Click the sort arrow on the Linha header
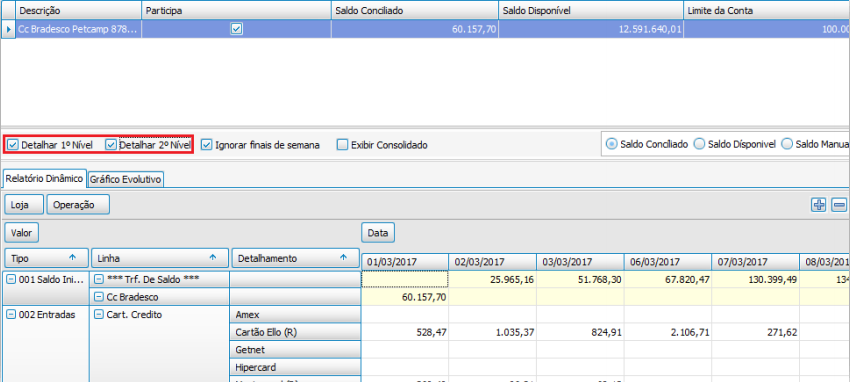 213,258
